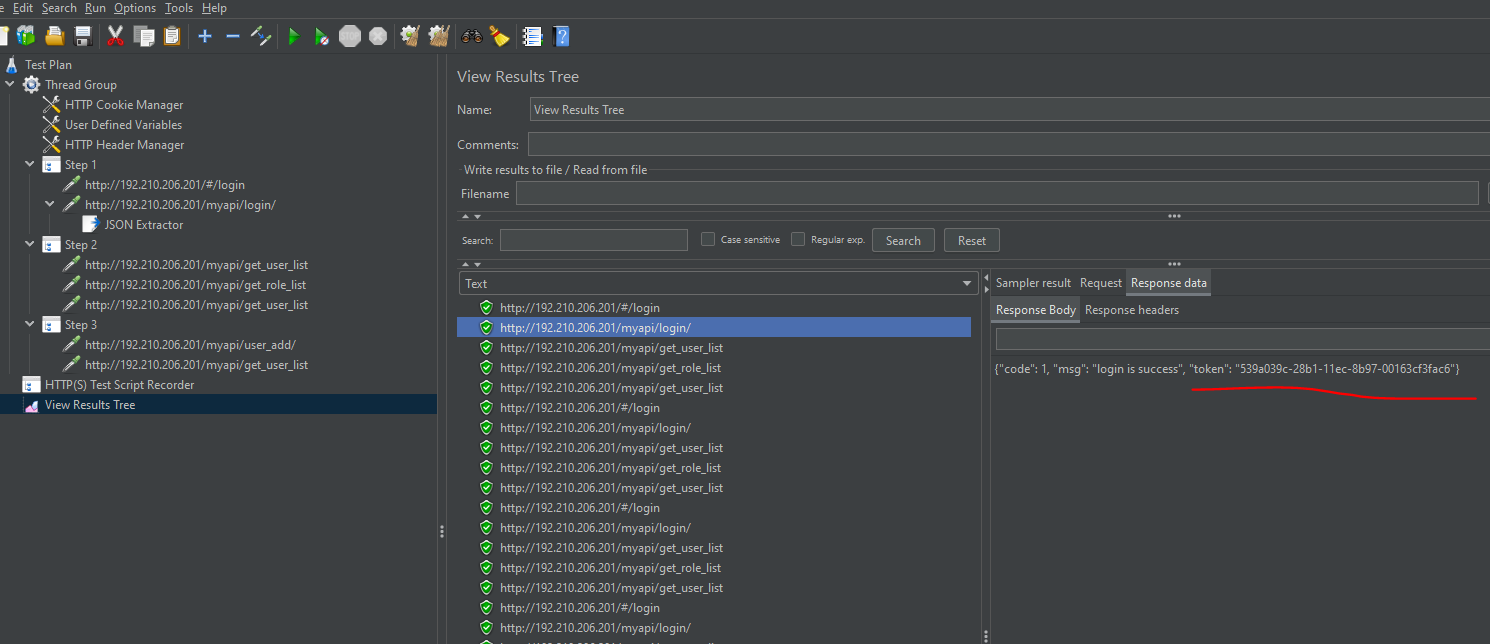The width and height of the screenshot is (1490, 644).
Task: Select the myapi/get_role_list sampler under Step 2
Action: [195, 285]
